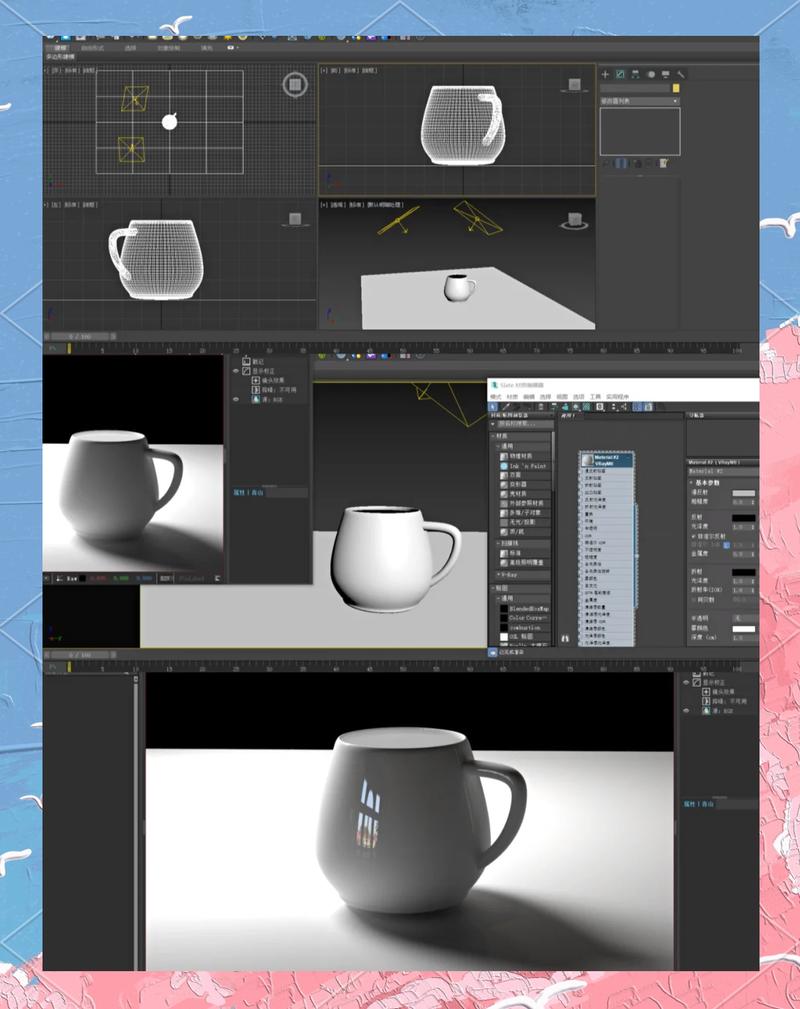
Task: Open the 实用程序 menu in Slate material editor
Action: pyautogui.click(x=617, y=396)
